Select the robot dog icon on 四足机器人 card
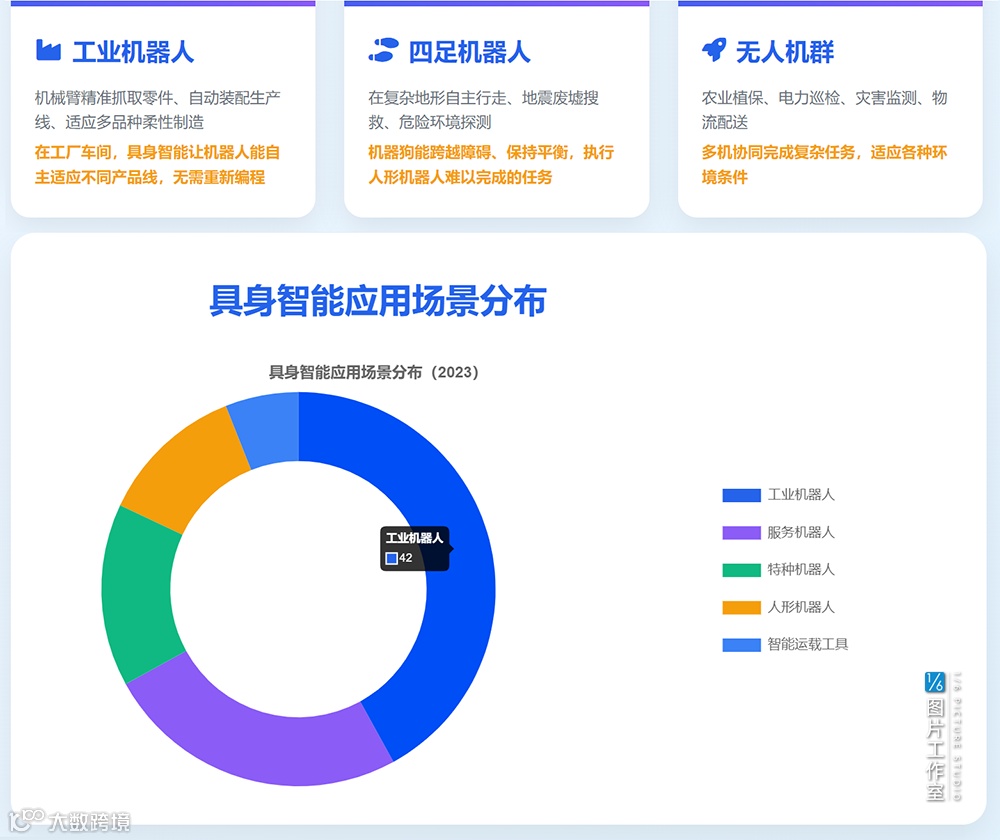Screen dimensions: 1000x840 point(383,49)
